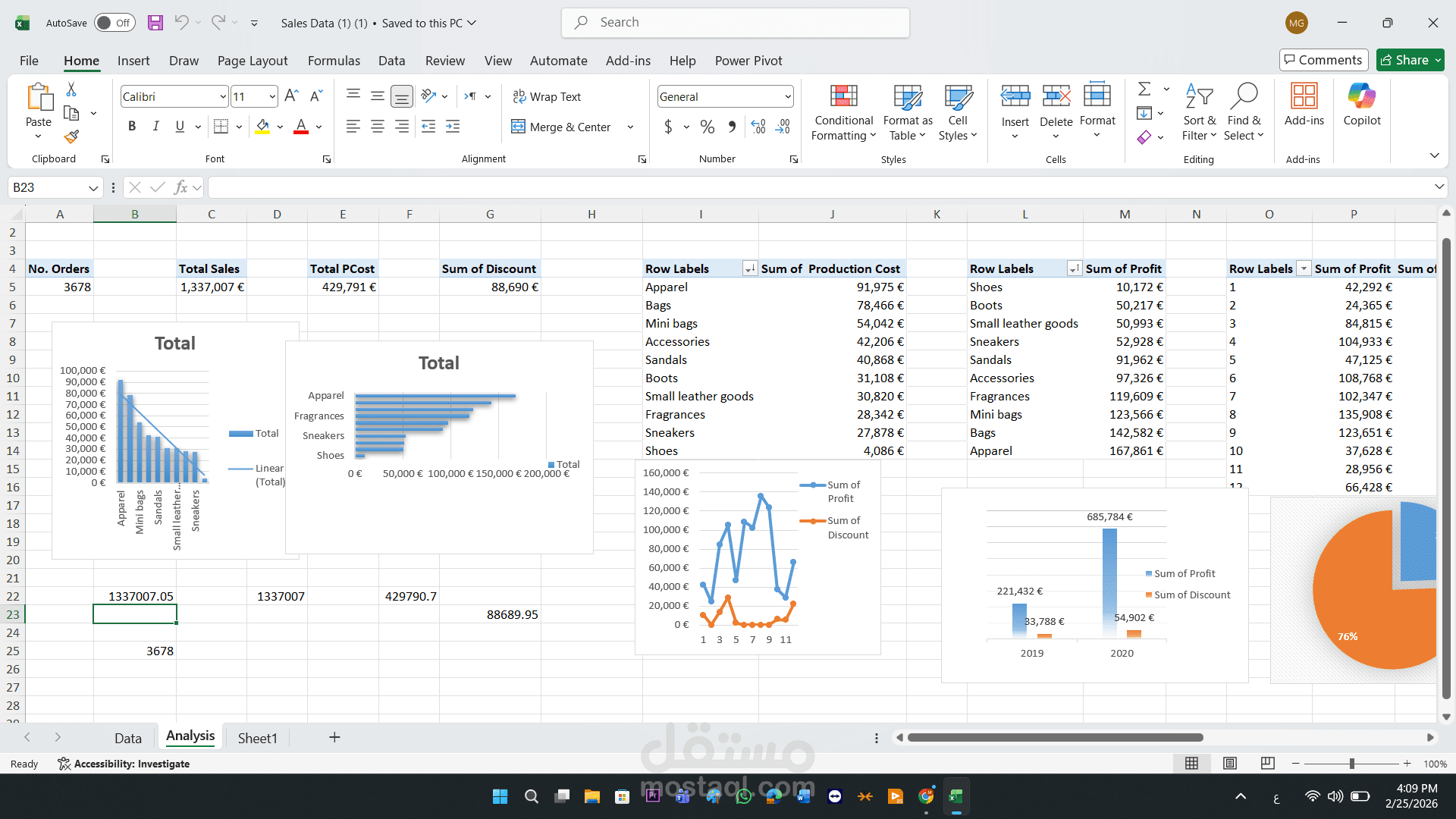
Task: Toggle the AutoSave switch
Action: (115, 23)
